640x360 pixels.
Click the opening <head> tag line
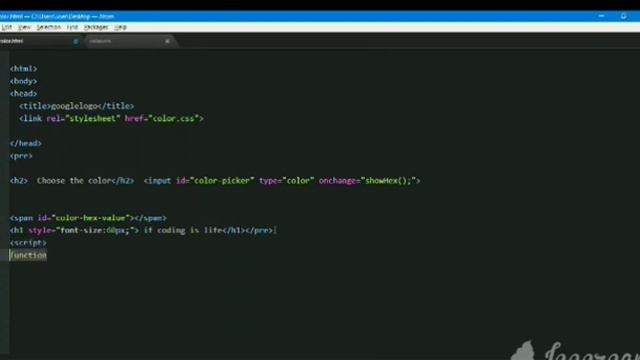point(23,93)
